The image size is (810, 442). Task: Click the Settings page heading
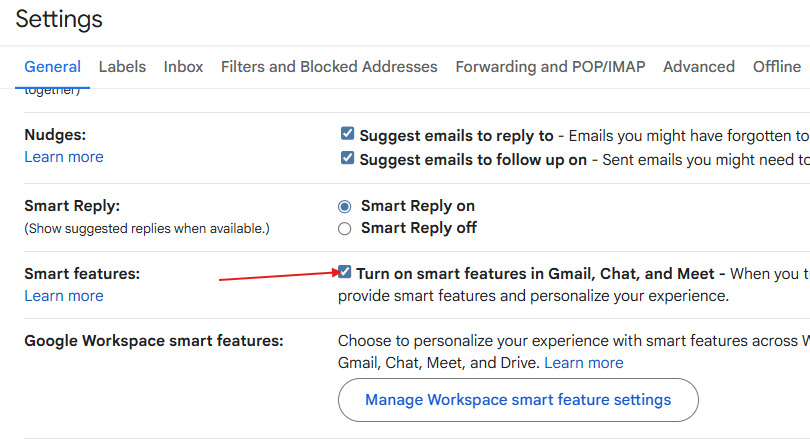click(x=59, y=19)
